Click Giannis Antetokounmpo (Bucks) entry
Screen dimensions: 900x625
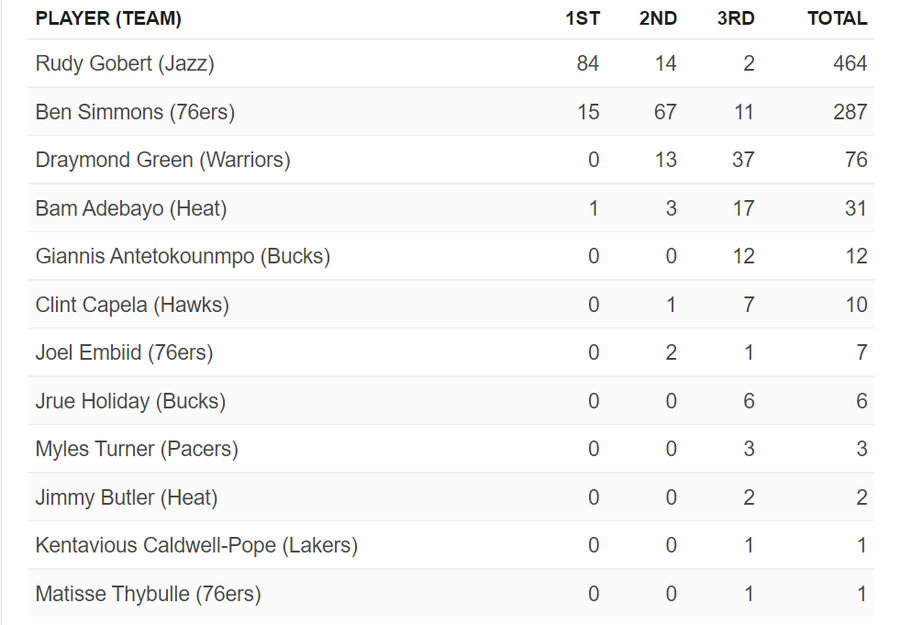pos(183,257)
